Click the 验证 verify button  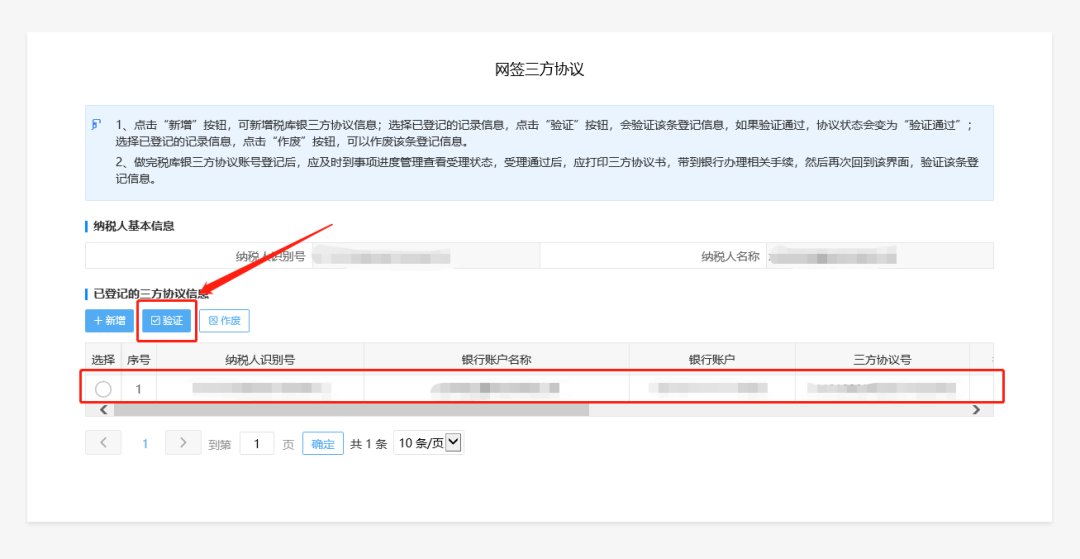point(167,321)
